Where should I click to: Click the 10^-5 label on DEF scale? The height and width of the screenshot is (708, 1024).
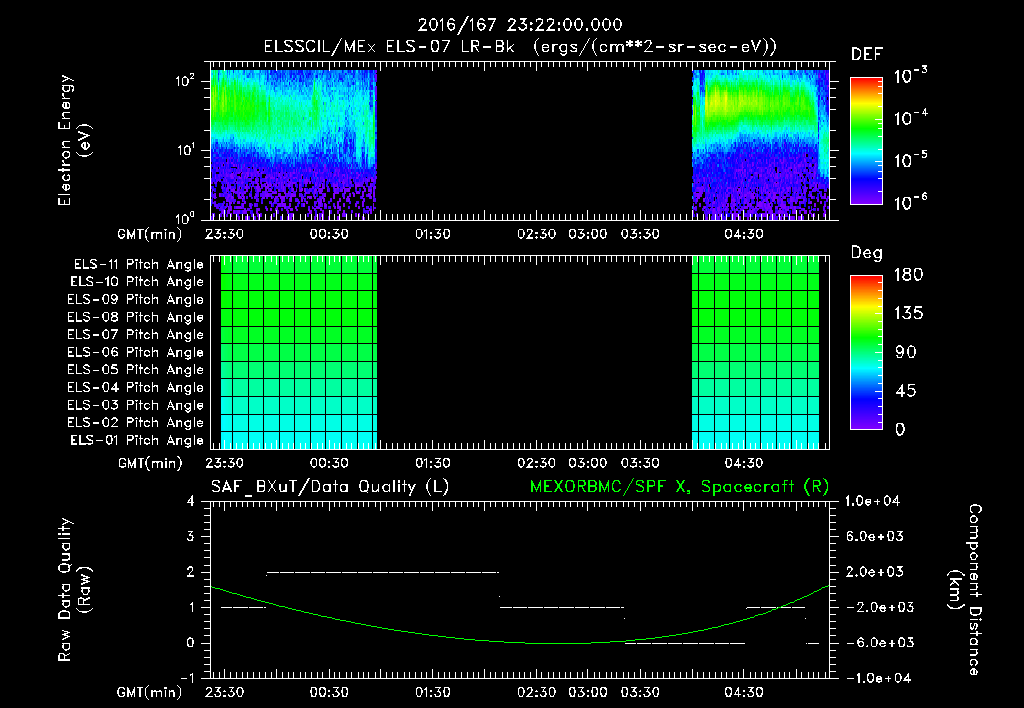(911, 159)
